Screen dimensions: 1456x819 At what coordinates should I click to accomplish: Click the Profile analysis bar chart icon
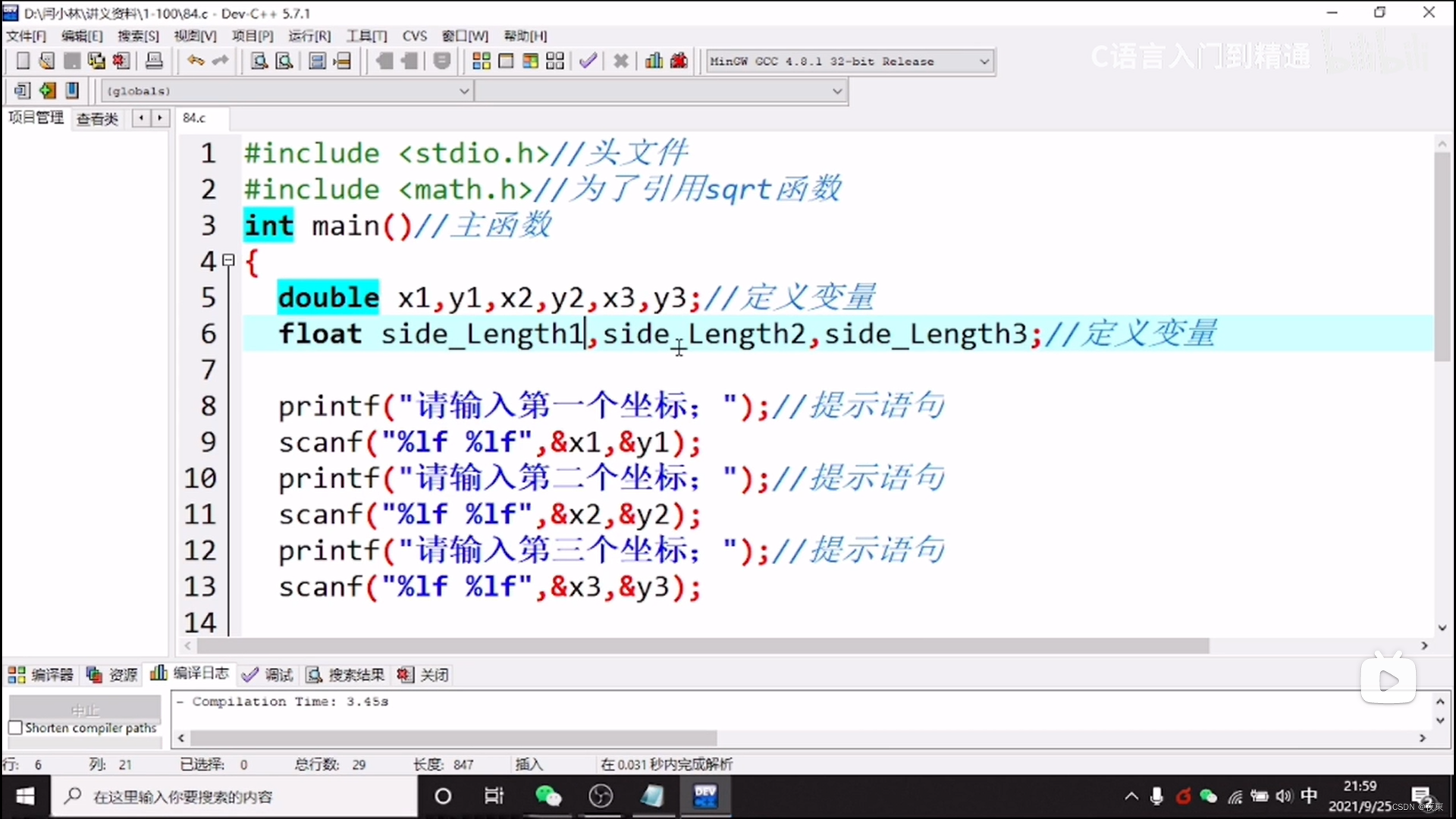[x=654, y=61]
